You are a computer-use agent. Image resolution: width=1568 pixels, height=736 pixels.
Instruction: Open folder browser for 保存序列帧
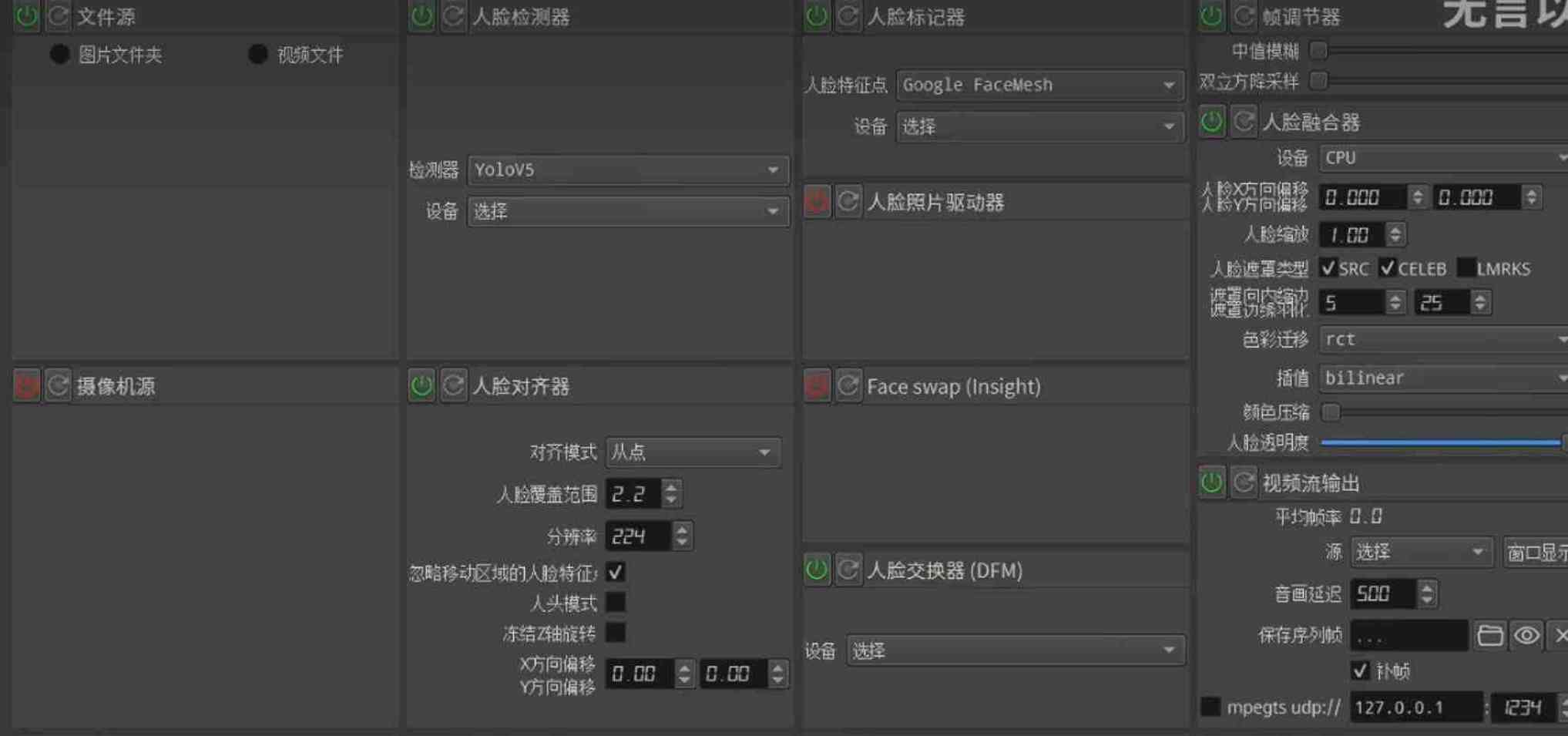pos(1490,635)
